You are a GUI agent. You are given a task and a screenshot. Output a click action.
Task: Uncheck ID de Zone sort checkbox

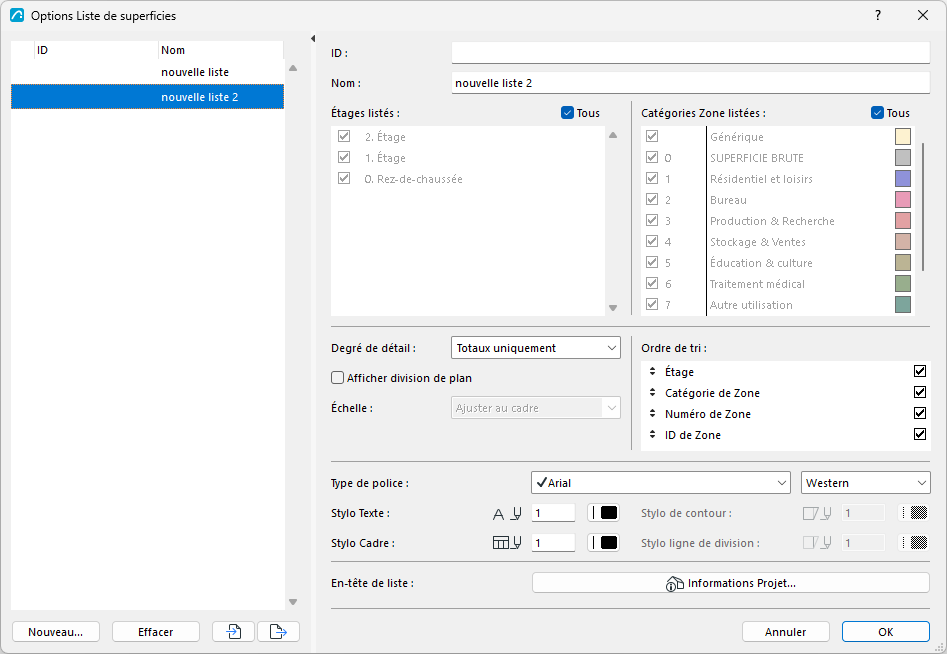tap(920, 434)
